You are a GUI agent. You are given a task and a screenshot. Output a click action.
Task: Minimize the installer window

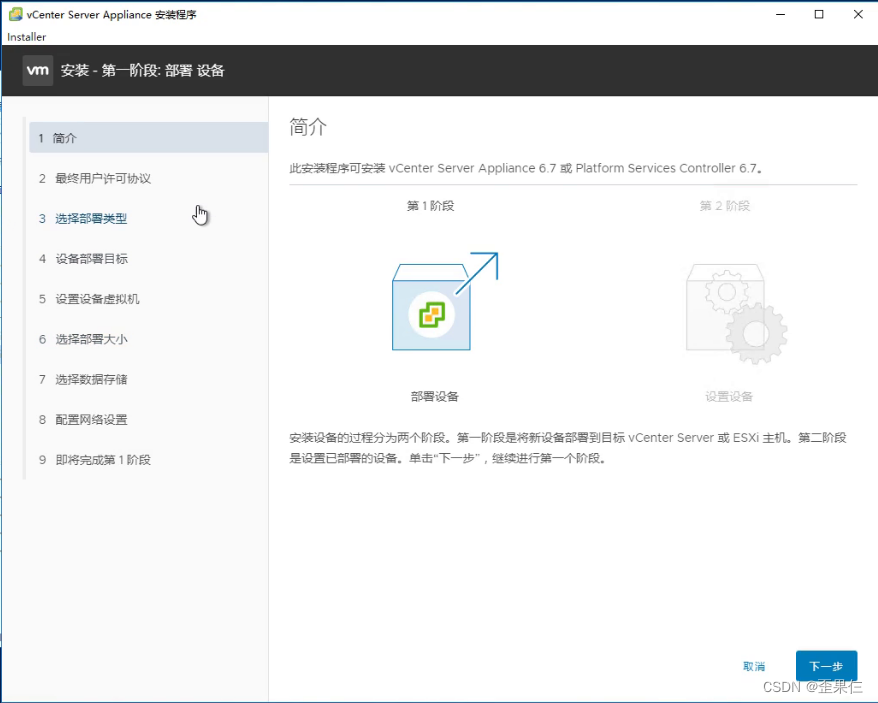click(781, 15)
